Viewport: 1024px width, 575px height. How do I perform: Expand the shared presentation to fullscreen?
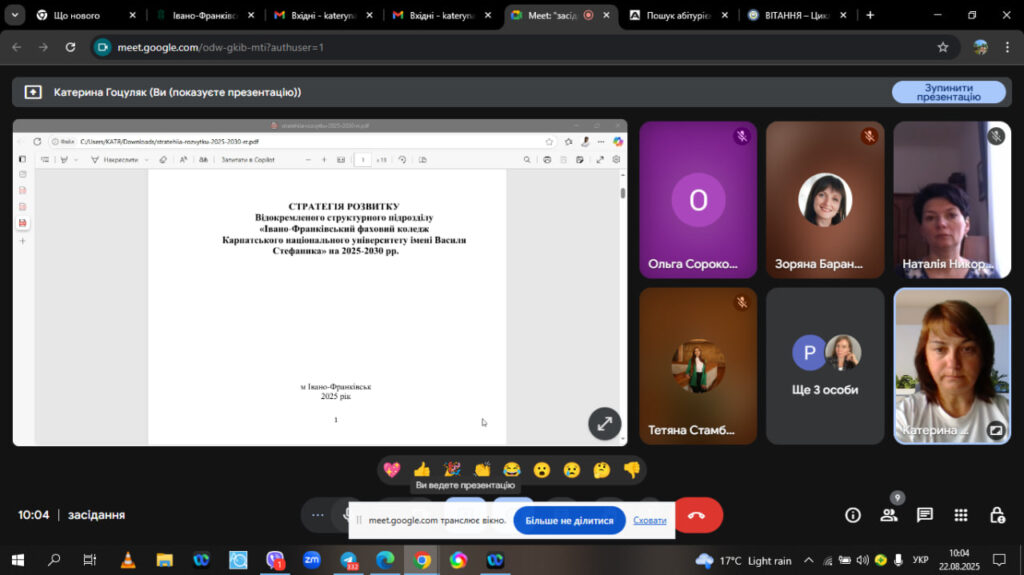coord(604,423)
